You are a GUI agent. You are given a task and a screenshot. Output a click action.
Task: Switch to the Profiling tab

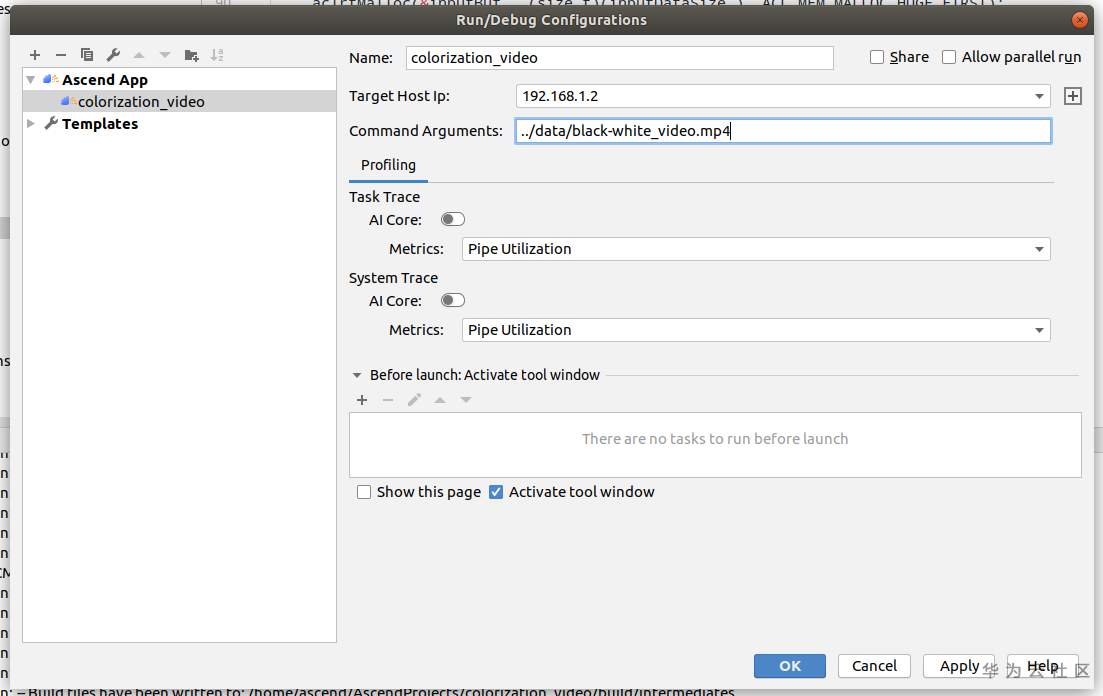coord(388,165)
